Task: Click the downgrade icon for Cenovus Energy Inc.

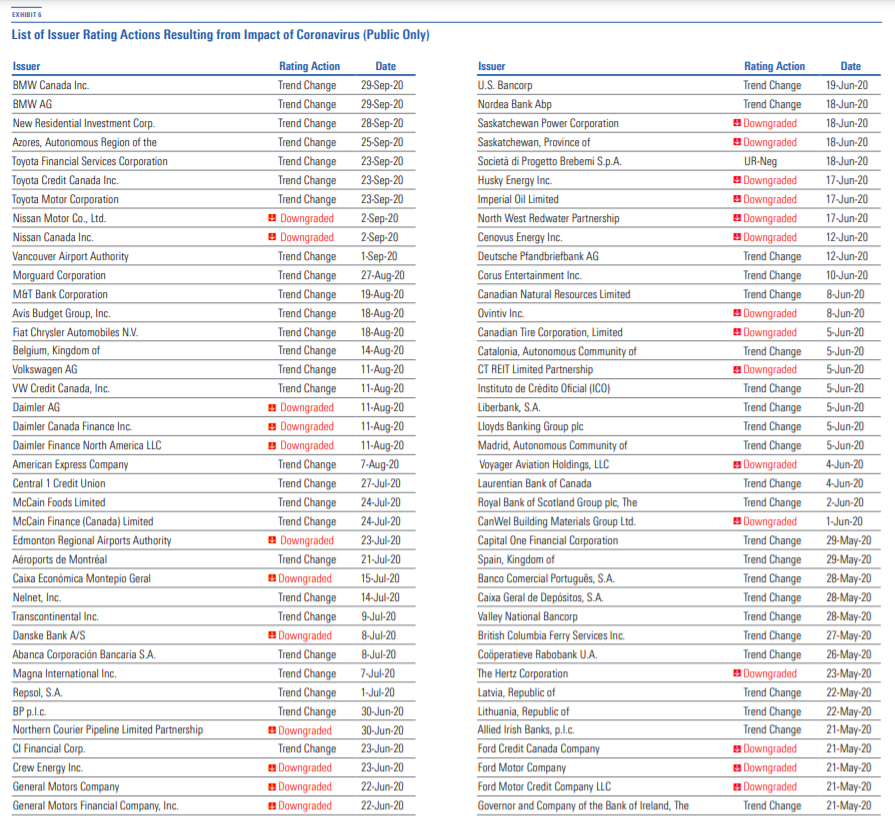Action: coord(737,237)
